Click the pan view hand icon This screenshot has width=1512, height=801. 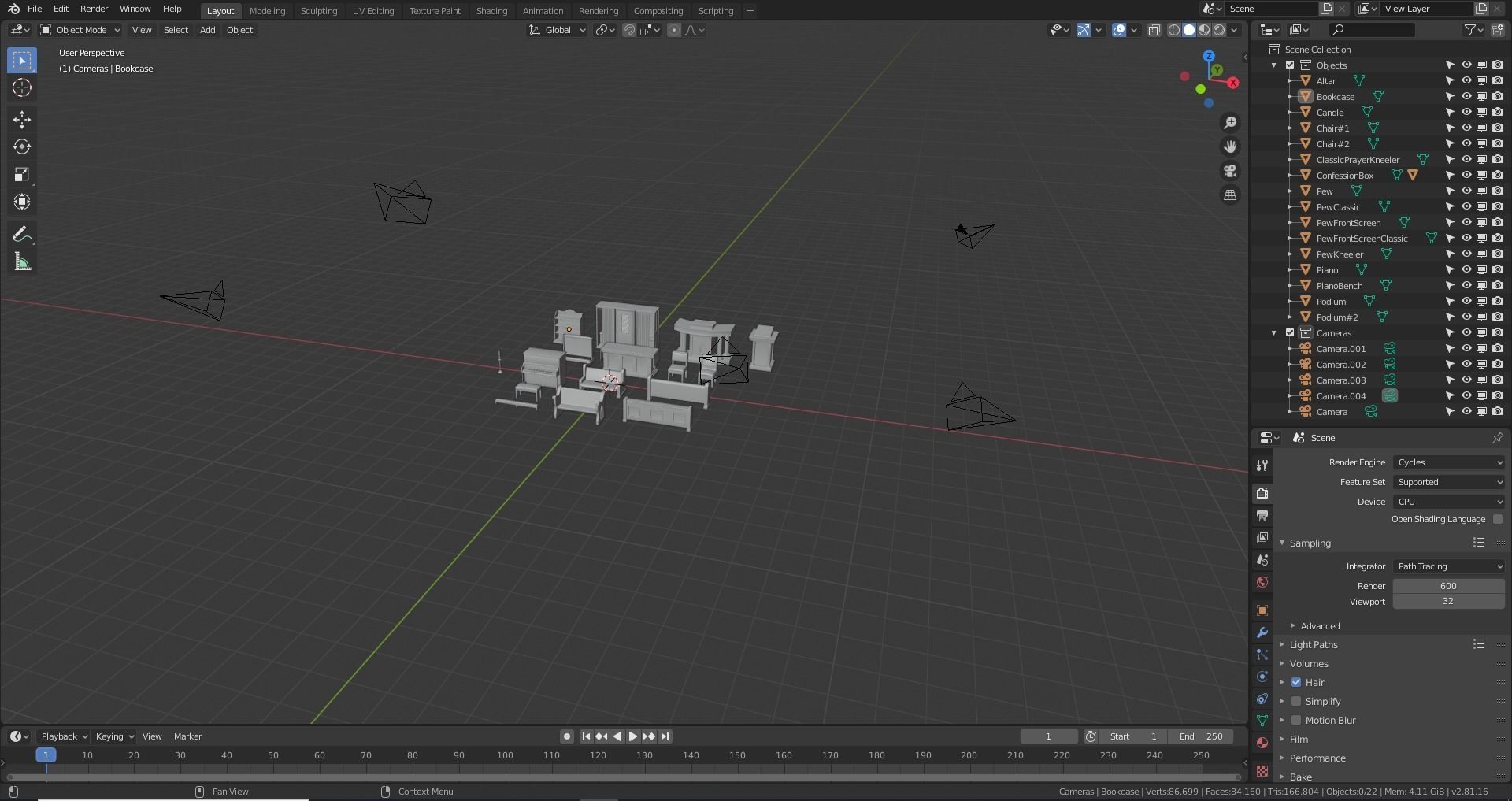[1230, 146]
